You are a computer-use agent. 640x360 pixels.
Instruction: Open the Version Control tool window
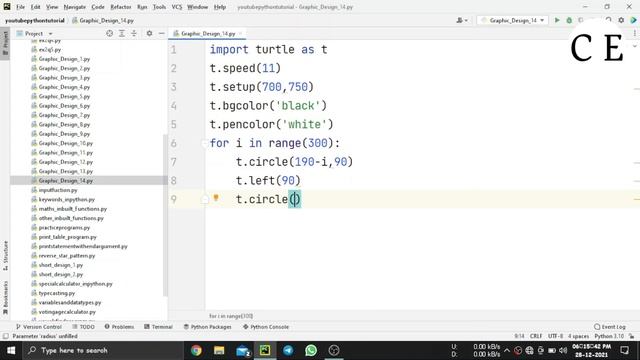[39, 327]
